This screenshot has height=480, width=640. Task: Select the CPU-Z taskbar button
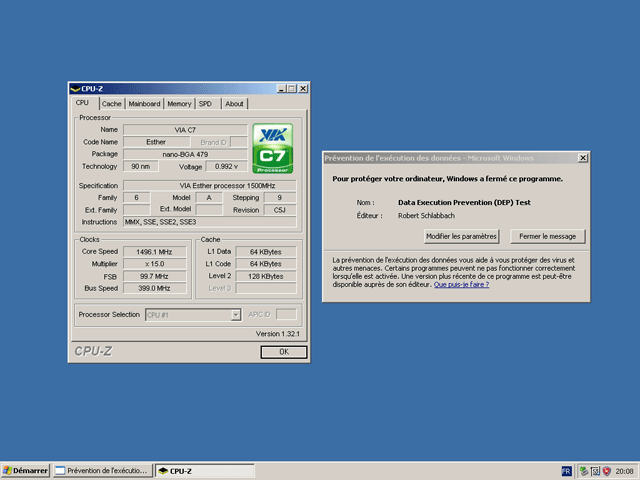205,471
